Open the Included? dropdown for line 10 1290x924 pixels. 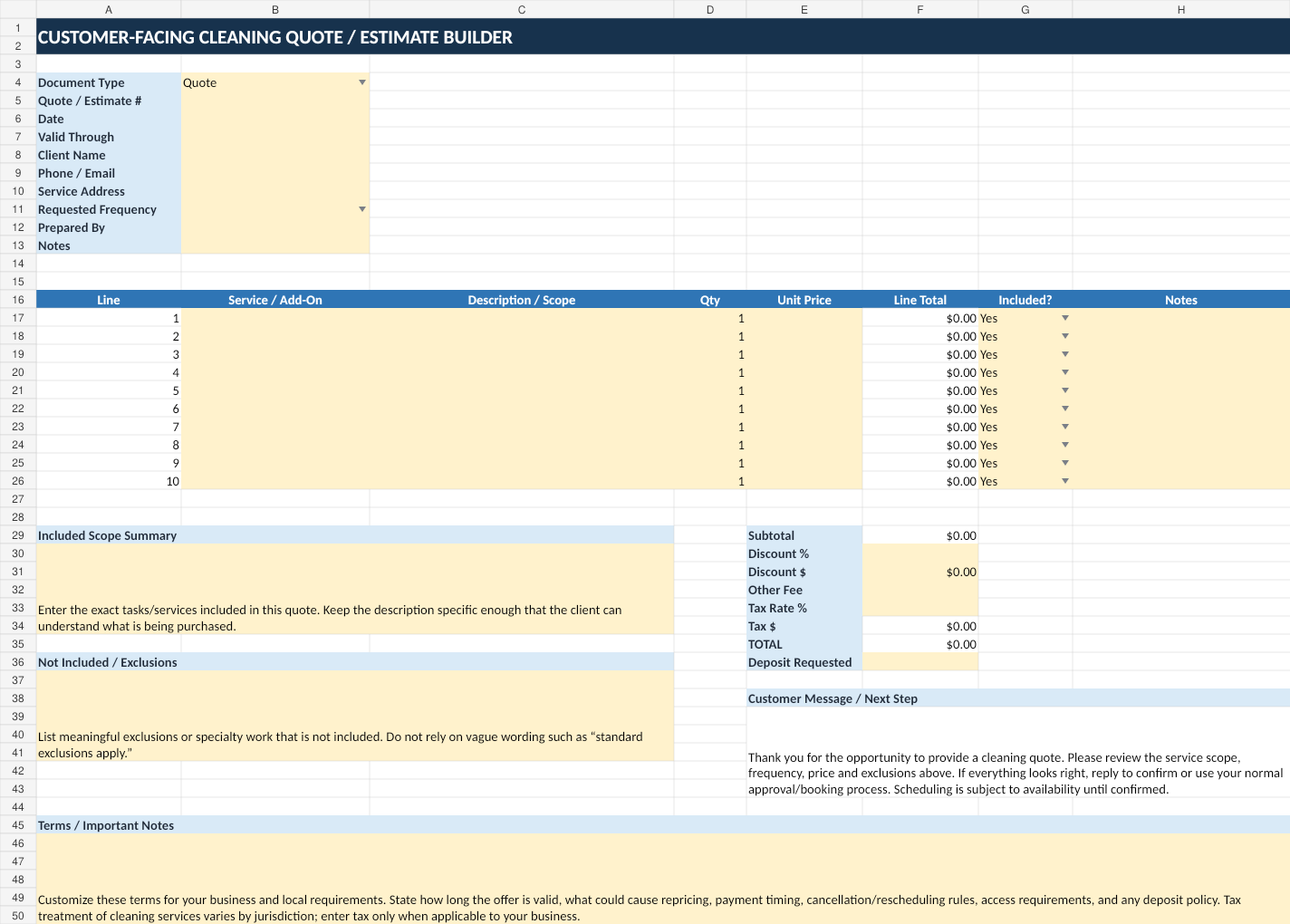click(x=1065, y=481)
